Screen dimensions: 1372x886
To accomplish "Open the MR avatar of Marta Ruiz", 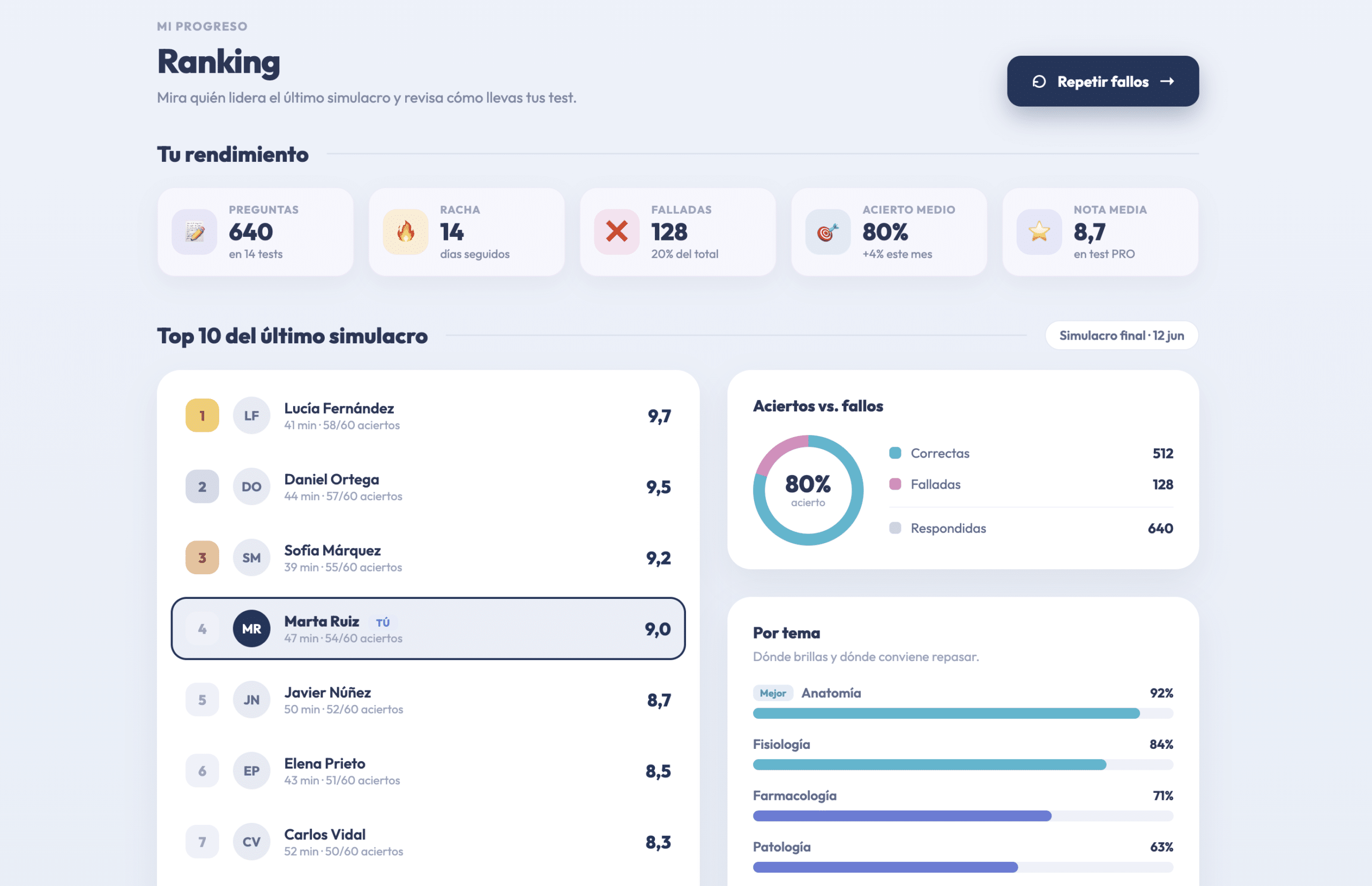I will [251, 629].
